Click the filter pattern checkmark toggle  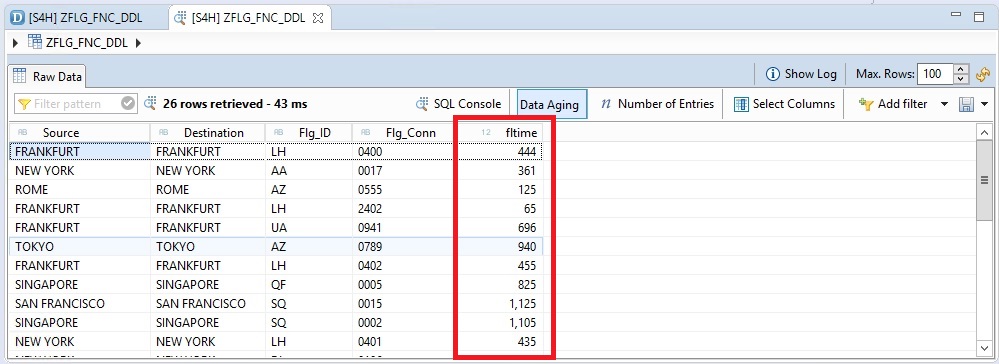(x=128, y=103)
